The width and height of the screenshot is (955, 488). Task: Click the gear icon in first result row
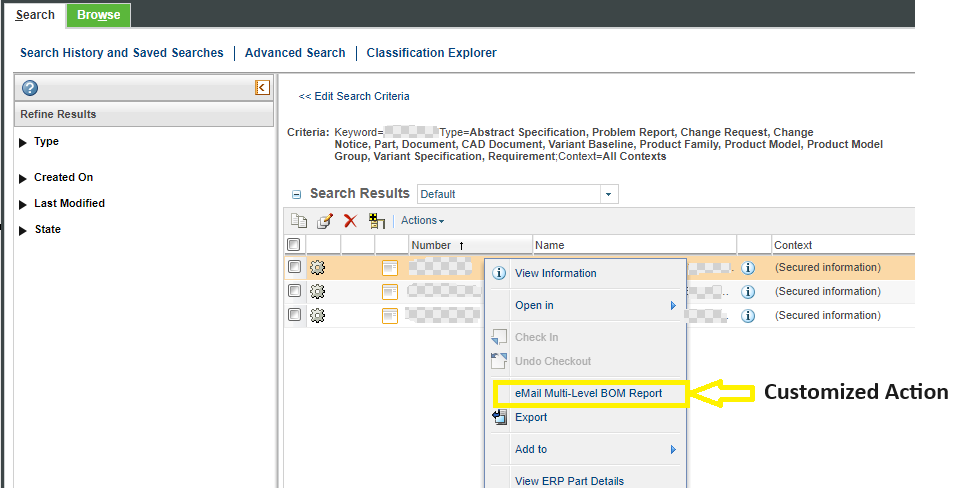[x=318, y=267]
